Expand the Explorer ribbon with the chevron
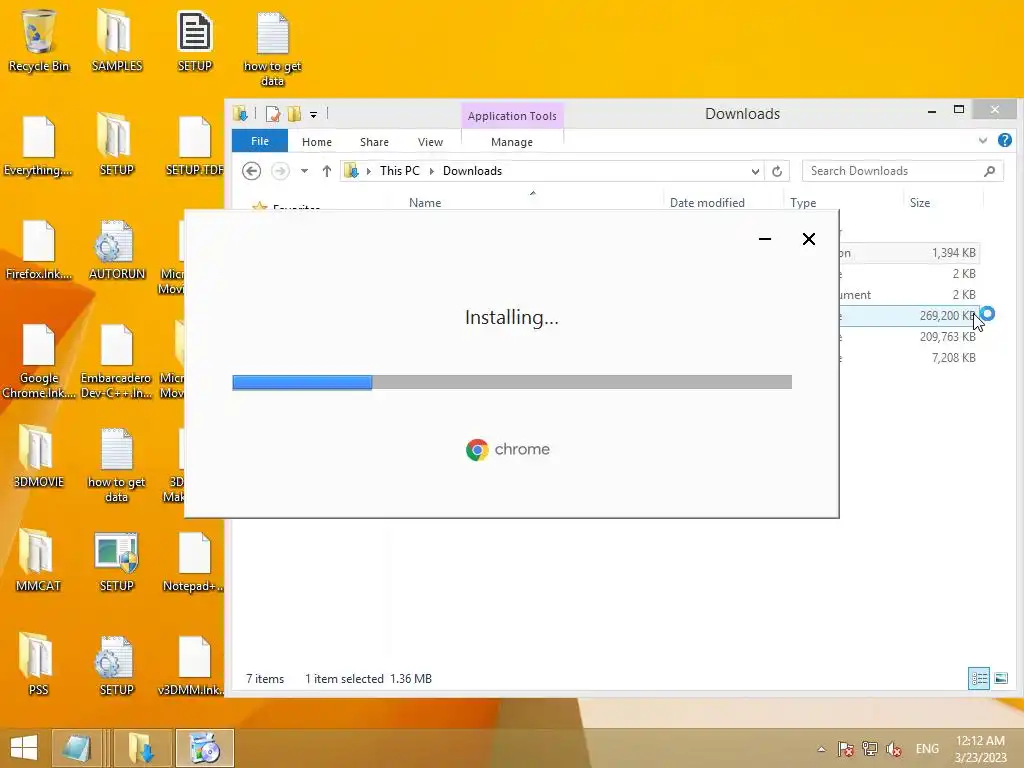Screen dimensions: 1024x768 [x=983, y=140]
